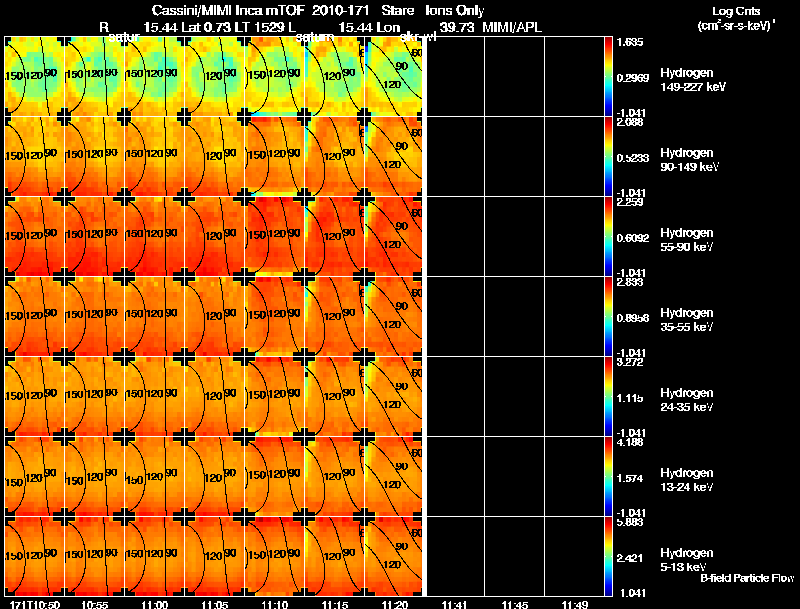The height and width of the screenshot is (609, 800).
Task: Click the '11:10' time axis label
Action: coord(274,604)
